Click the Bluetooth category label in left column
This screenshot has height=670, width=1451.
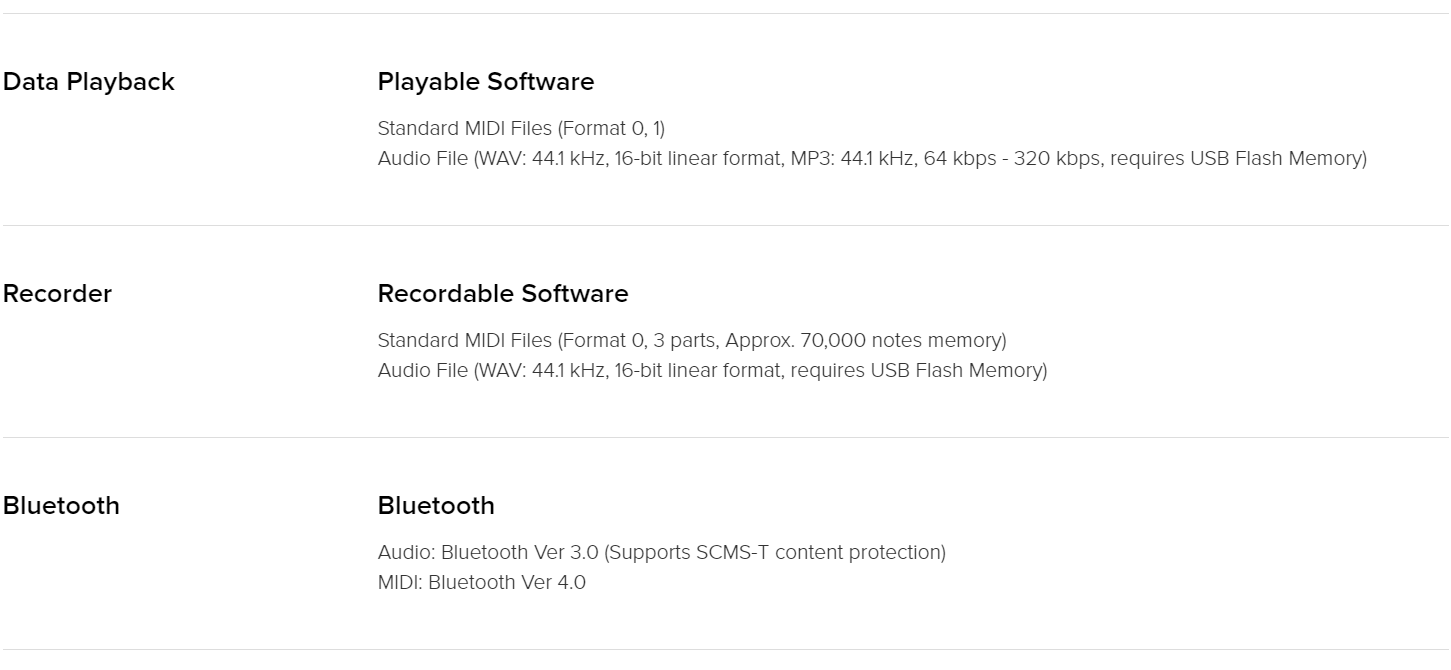[x=61, y=506]
